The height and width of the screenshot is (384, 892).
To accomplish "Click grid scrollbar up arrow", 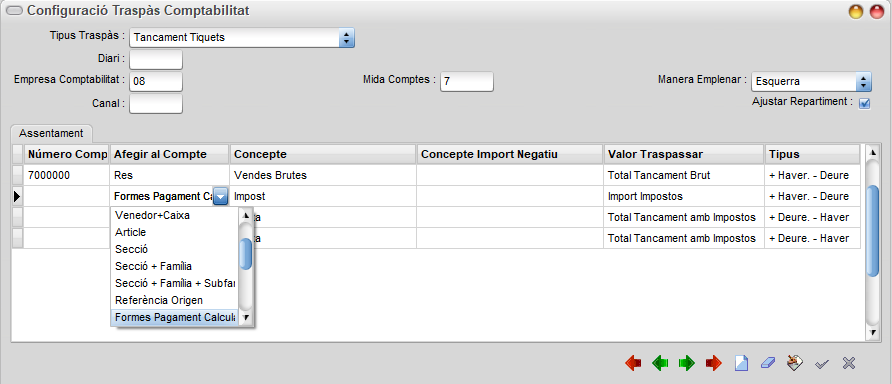I will click(x=872, y=152).
